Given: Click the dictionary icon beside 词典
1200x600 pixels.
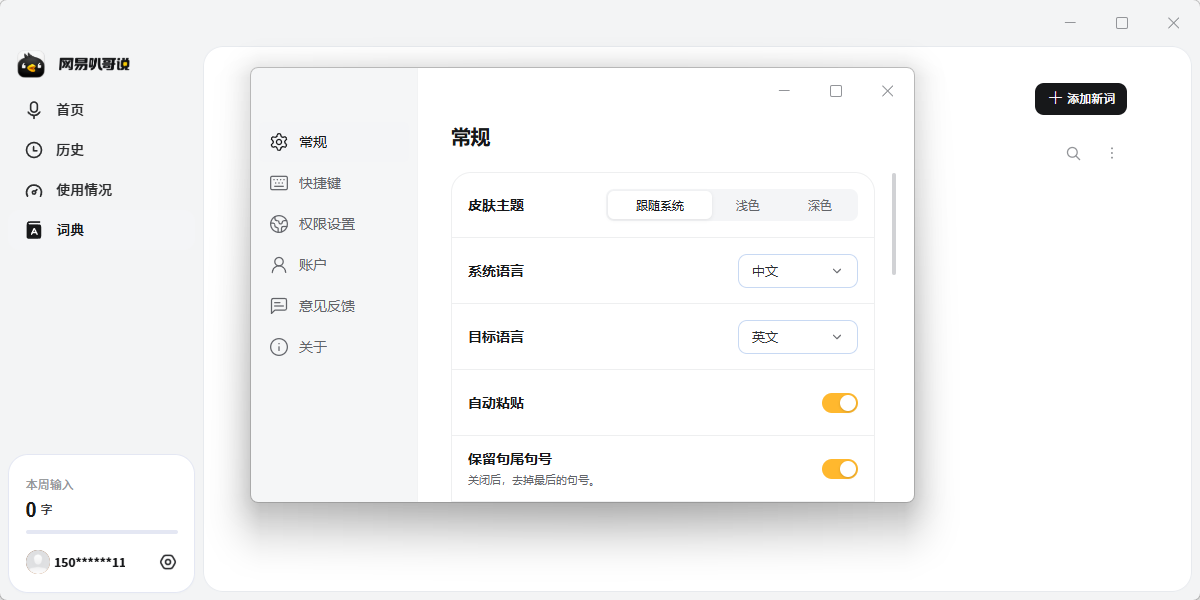Looking at the screenshot, I should (34, 230).
